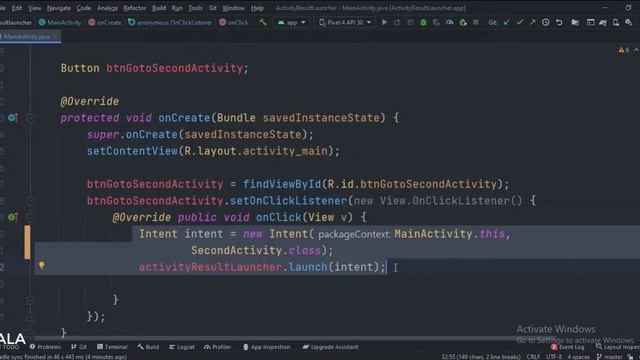Viewport: 640px width, 360px height.
Task: Open the Problems tool window
Action: 45,347
